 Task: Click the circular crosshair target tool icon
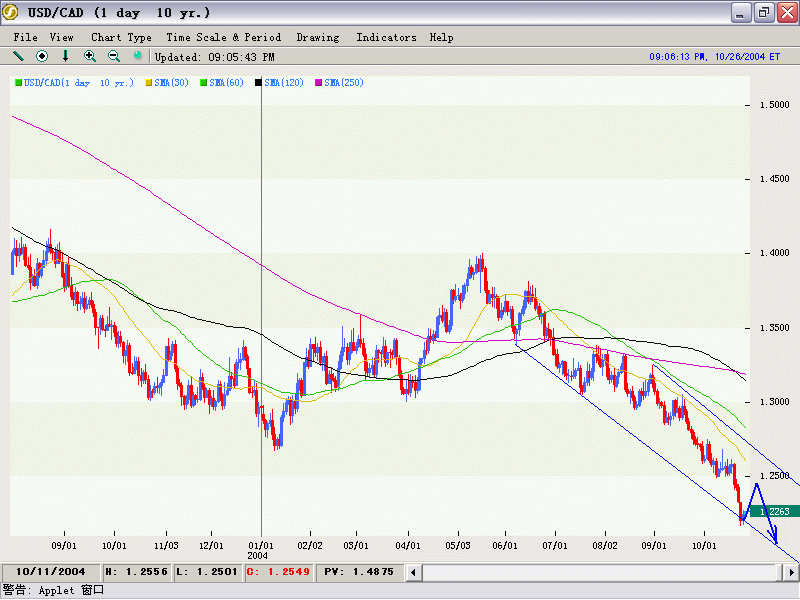(x=42, y=56)
